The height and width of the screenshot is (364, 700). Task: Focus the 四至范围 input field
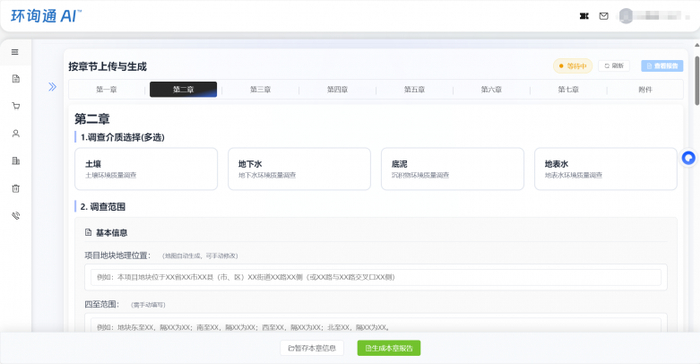(x=376, y=325)
